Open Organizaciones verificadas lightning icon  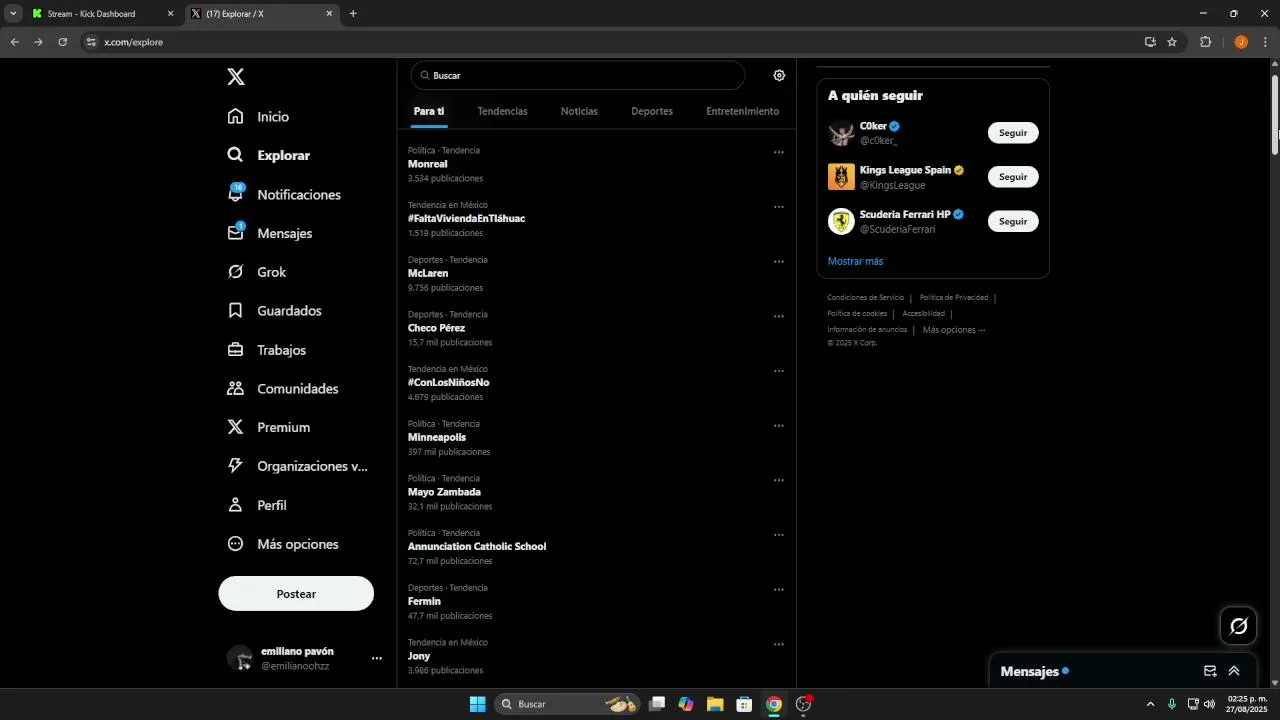coord(235,466)
